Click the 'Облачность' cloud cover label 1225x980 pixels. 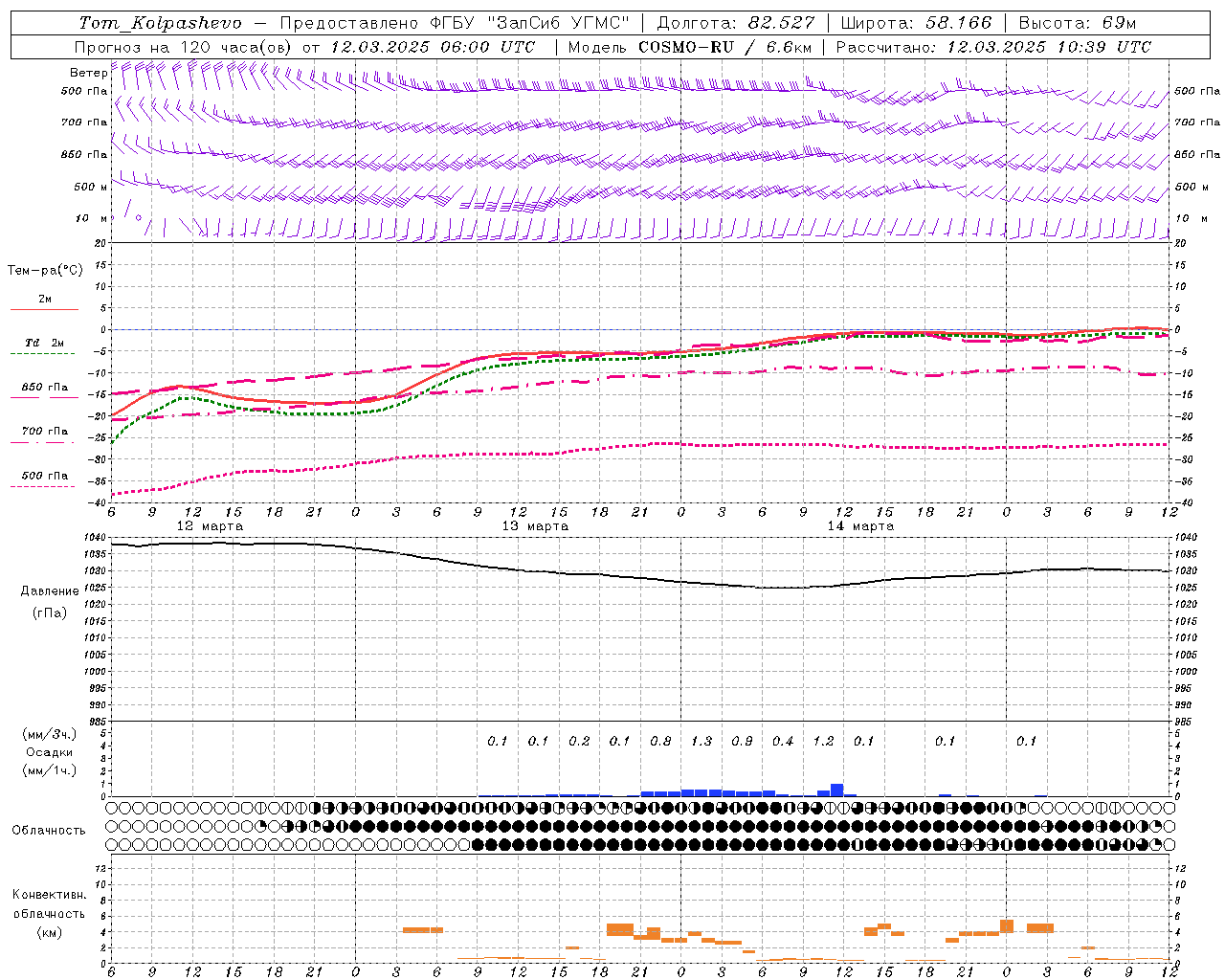[x=49, y=831]
